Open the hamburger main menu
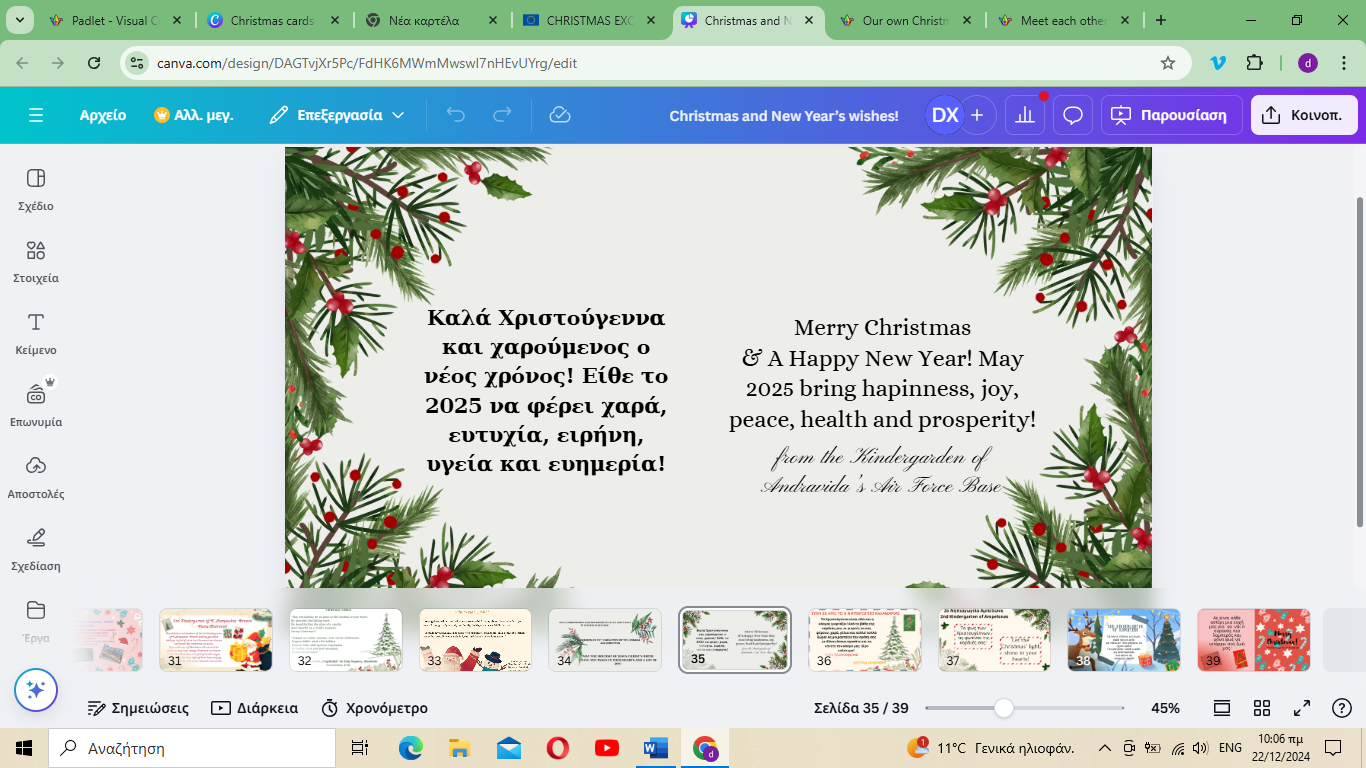1366x768 pixels. 36,115
